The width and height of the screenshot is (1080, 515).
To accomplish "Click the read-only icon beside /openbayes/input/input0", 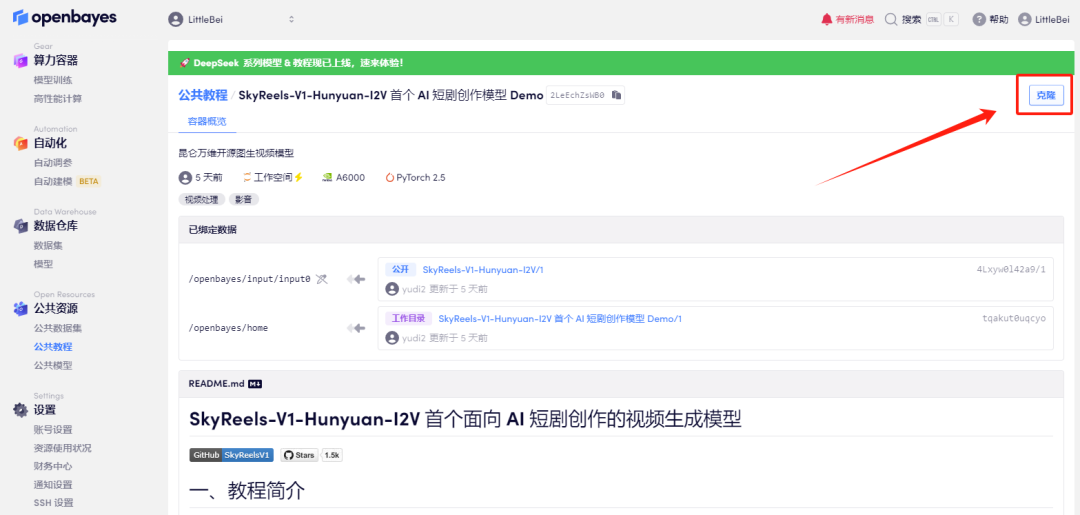I will click(322, 279).
